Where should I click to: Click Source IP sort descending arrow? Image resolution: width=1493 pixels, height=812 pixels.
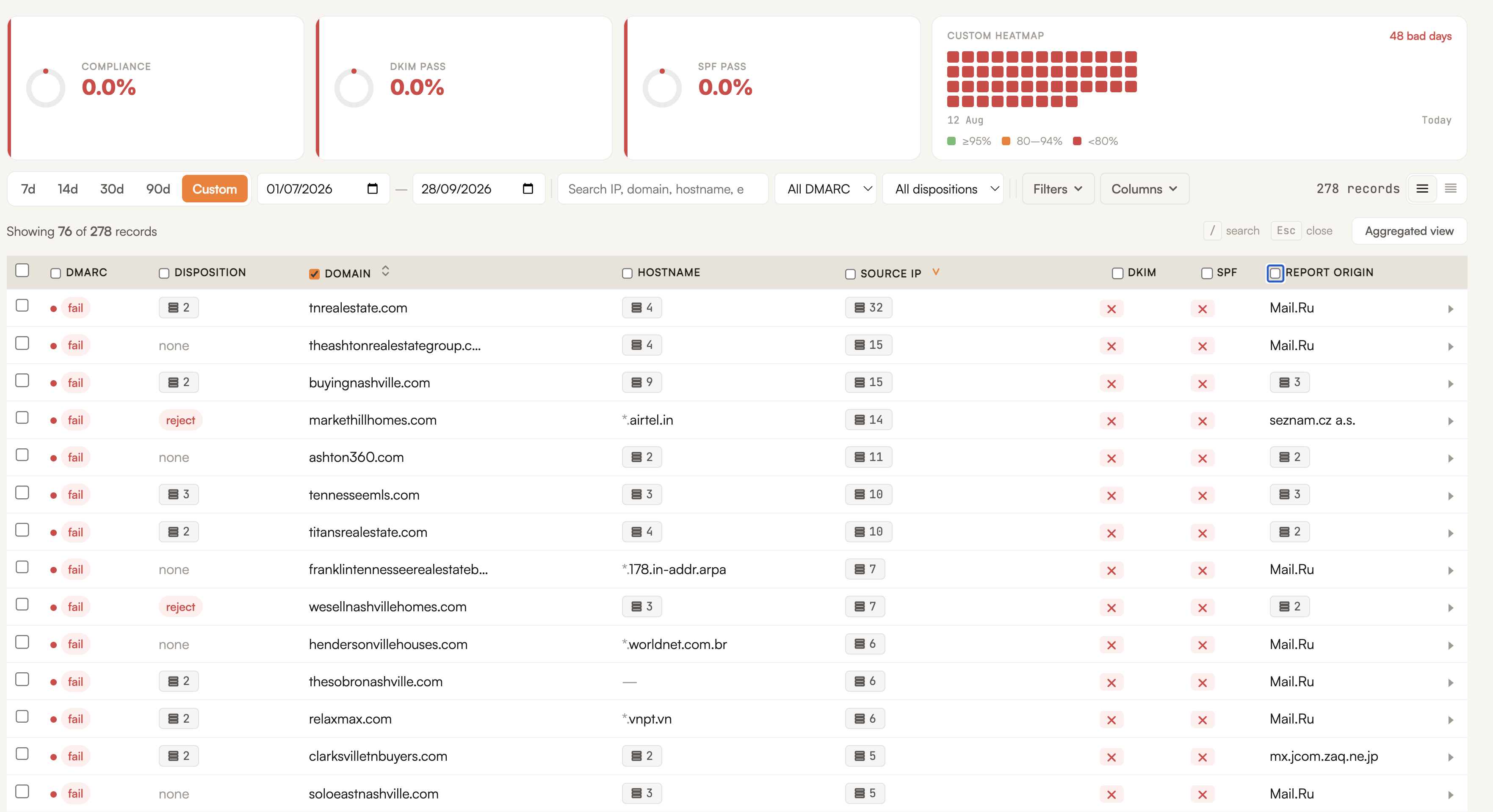(935, 272)
